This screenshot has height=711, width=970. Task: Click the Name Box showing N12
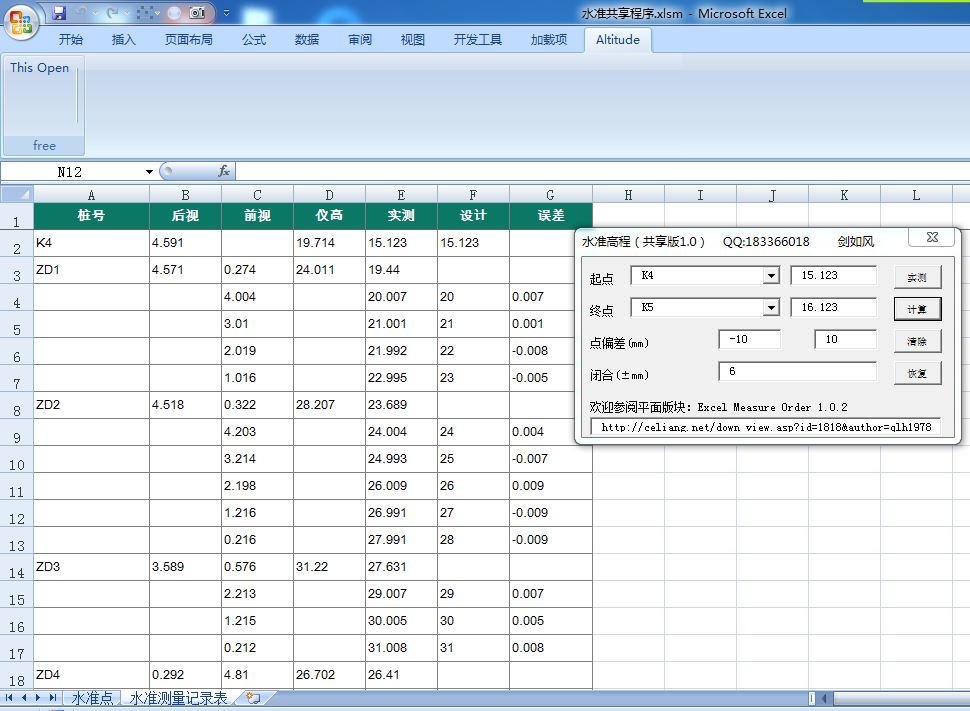click(x=71, y=171)
